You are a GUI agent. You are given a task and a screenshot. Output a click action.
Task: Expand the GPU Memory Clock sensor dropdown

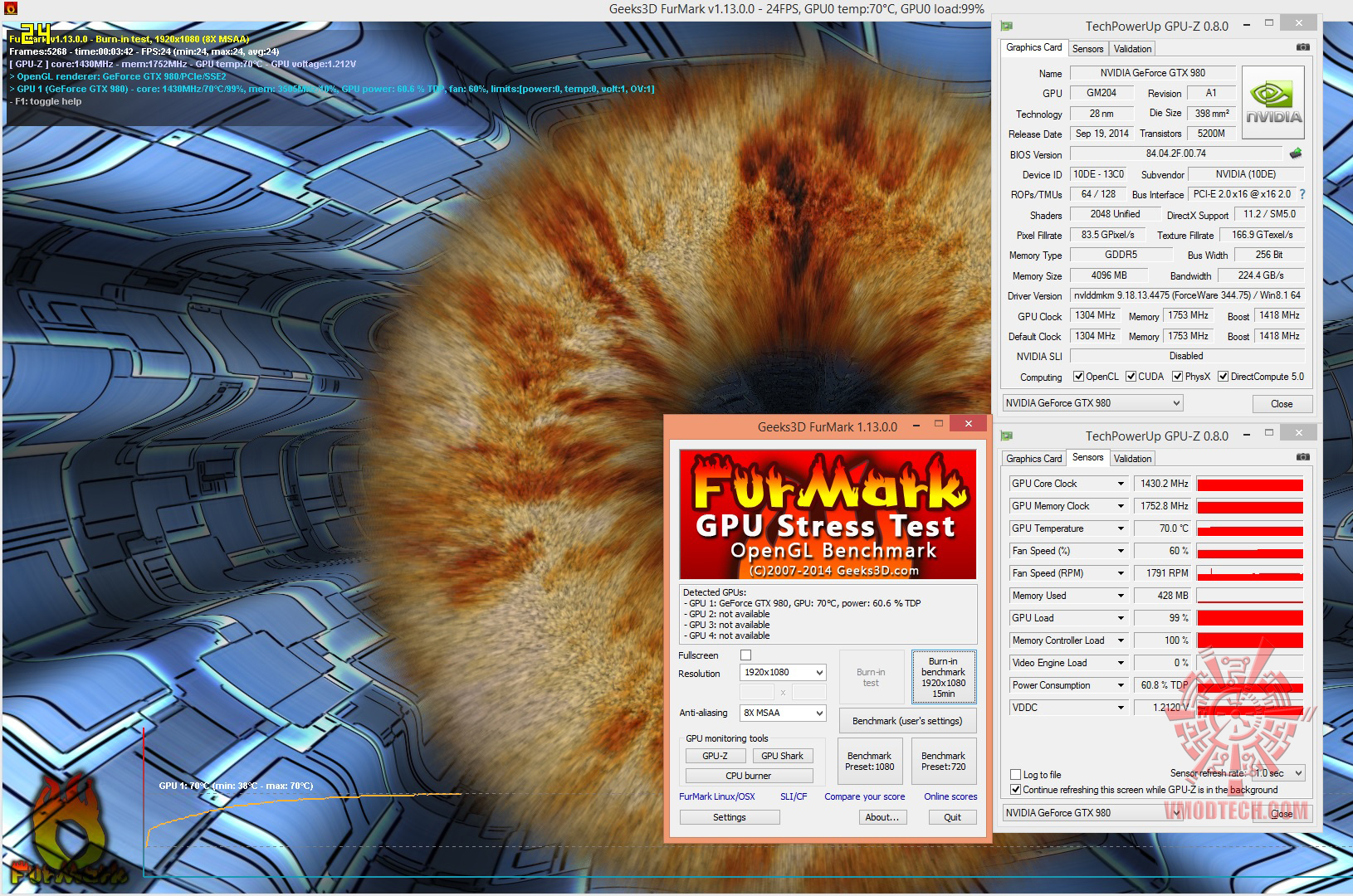coord(1120,506)
